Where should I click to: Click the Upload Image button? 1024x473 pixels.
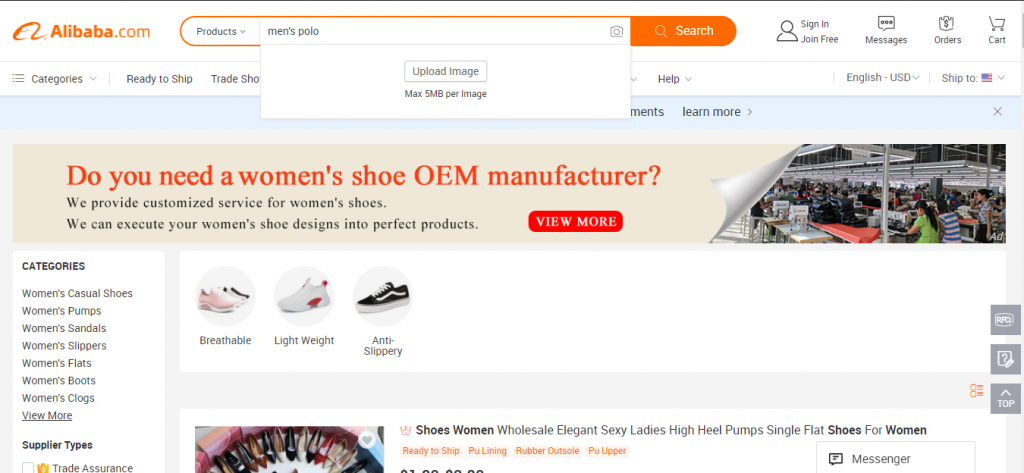coord(445,71)
